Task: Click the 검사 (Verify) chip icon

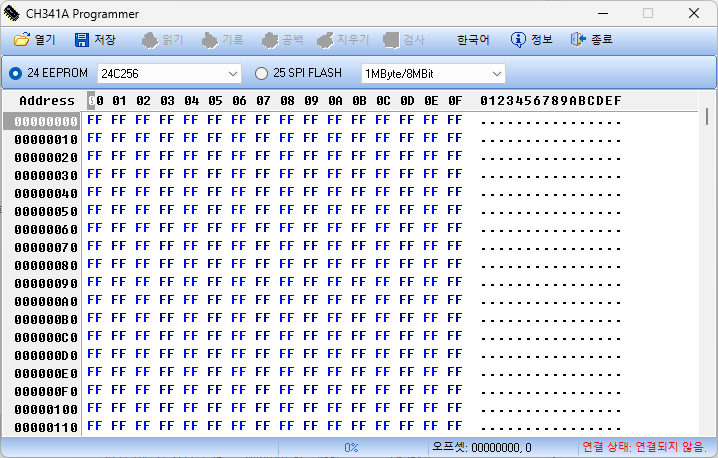Action: pos(391,40)
